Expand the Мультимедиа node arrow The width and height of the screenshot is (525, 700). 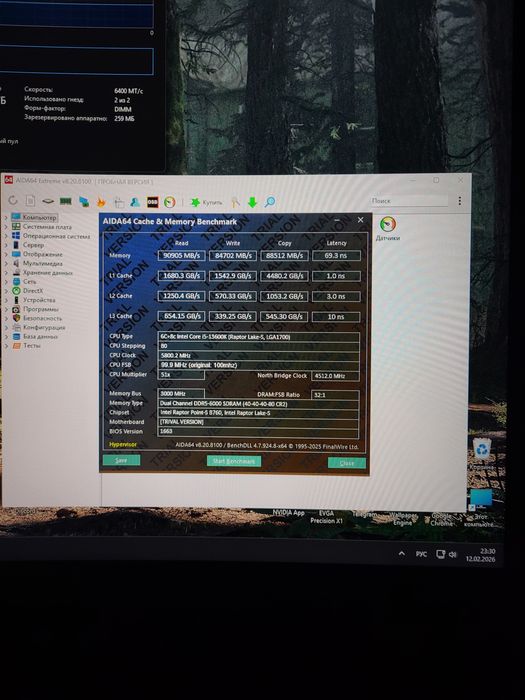(x=6, y=263)
